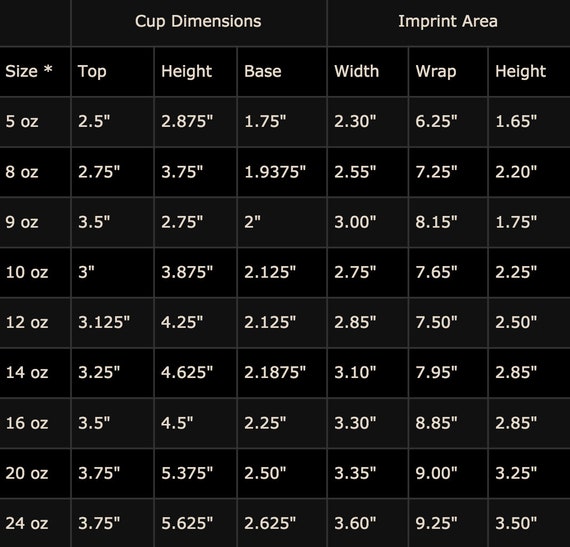Viewport: 570px width, 547px height.
Task: Select the 8.15" wrap value cell
Action: (448, 222)
